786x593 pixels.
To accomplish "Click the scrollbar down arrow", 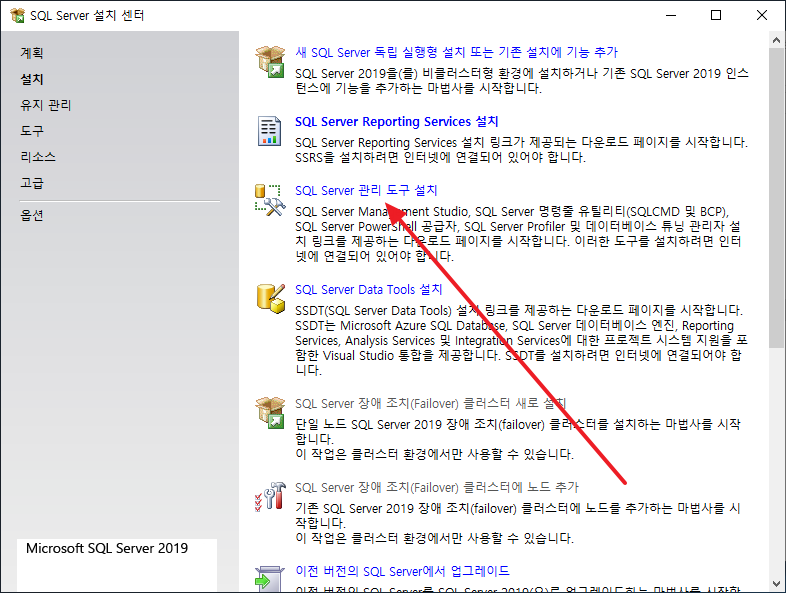I will click(776, 583).
